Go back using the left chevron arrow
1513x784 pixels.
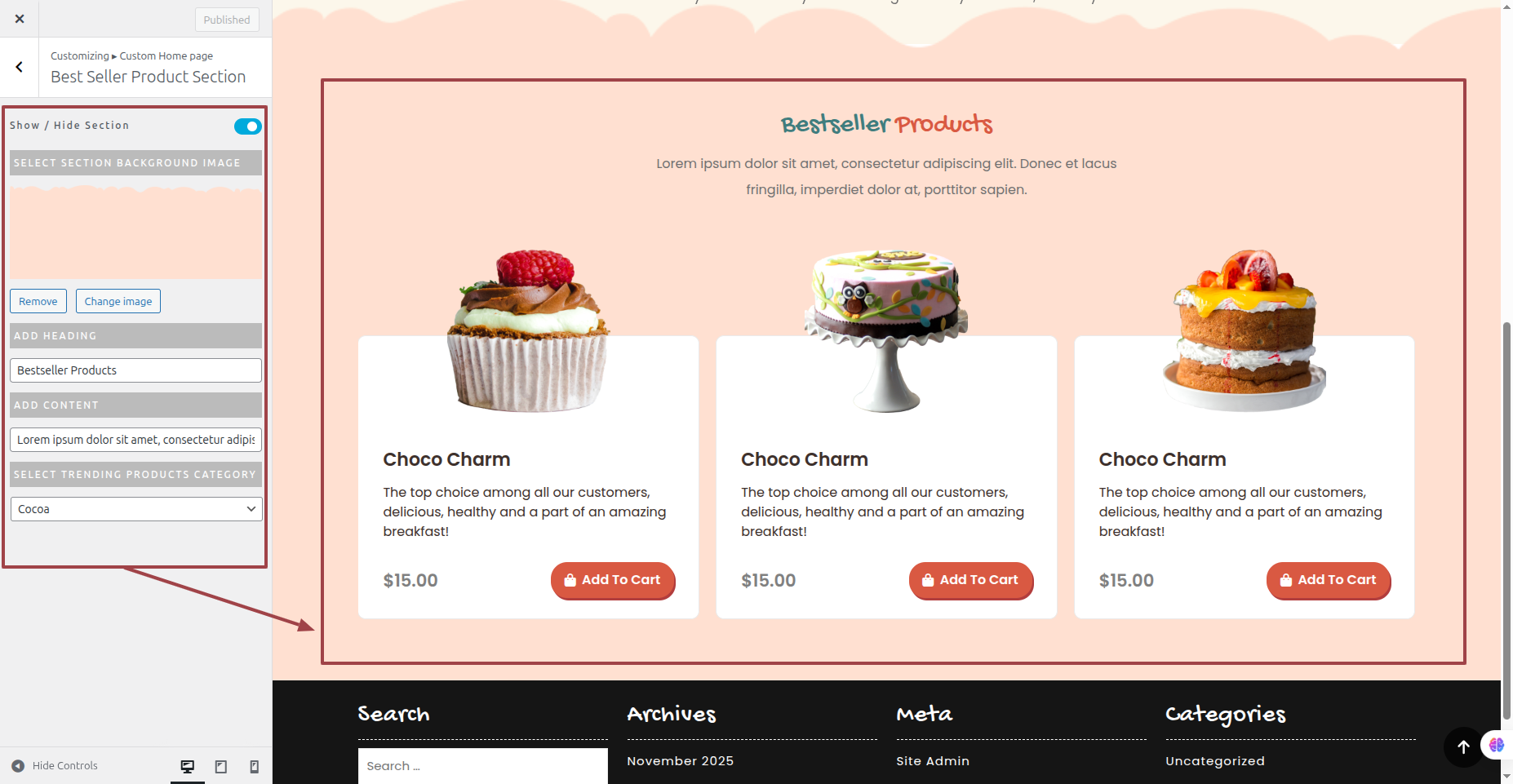20,68
